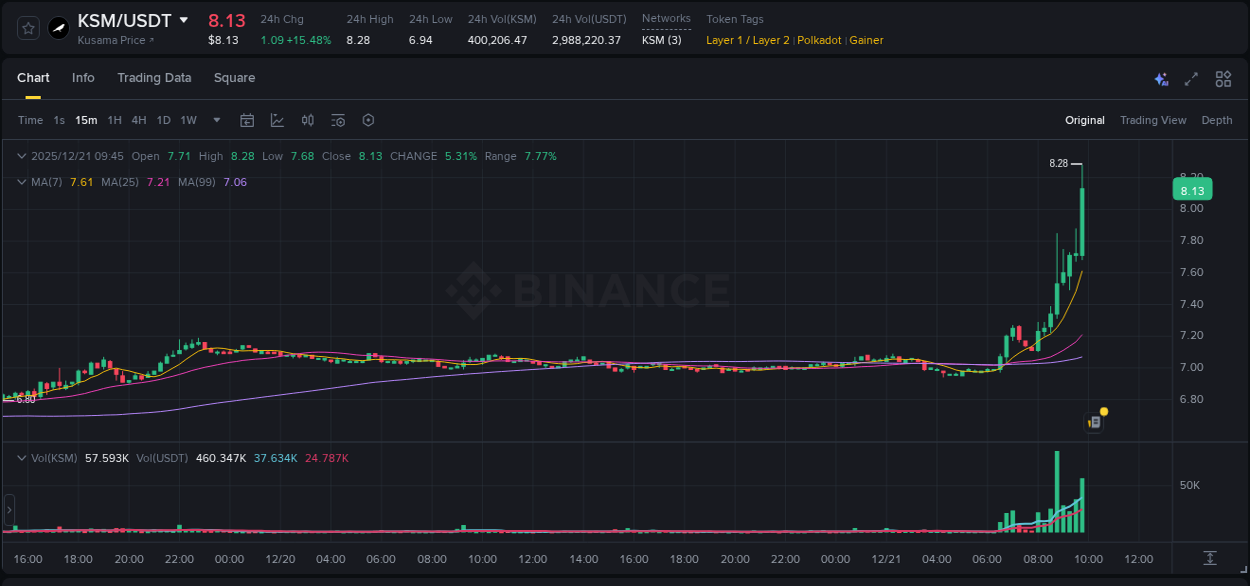Launch the AI assistant icon
The width and height of the screenshot is (1250, 586).
click(x=1160, y=78)
